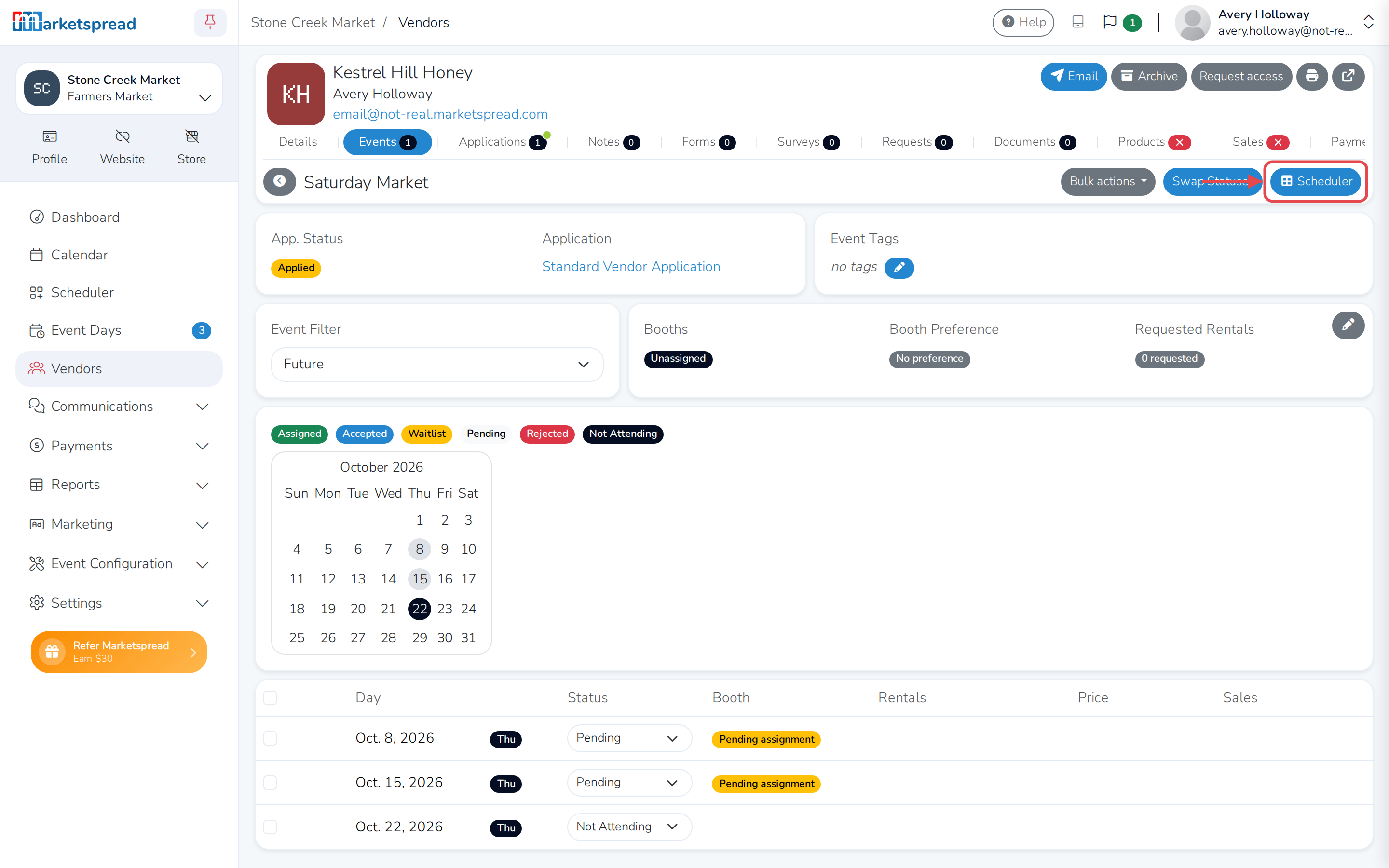Open Calendar in the sidebar
This screenshot has height=868, width=1389.
point(119,255)
